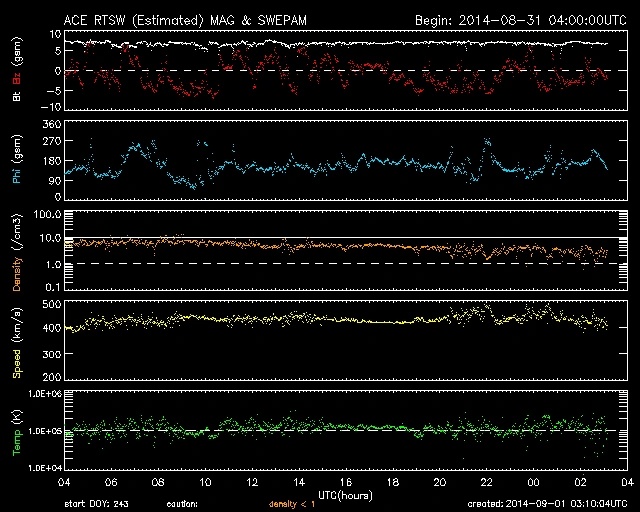The height and width of the screenshot is (512, 640).
Task: Click the 18 hour tick label on the time axis
Action: (392, 482)
